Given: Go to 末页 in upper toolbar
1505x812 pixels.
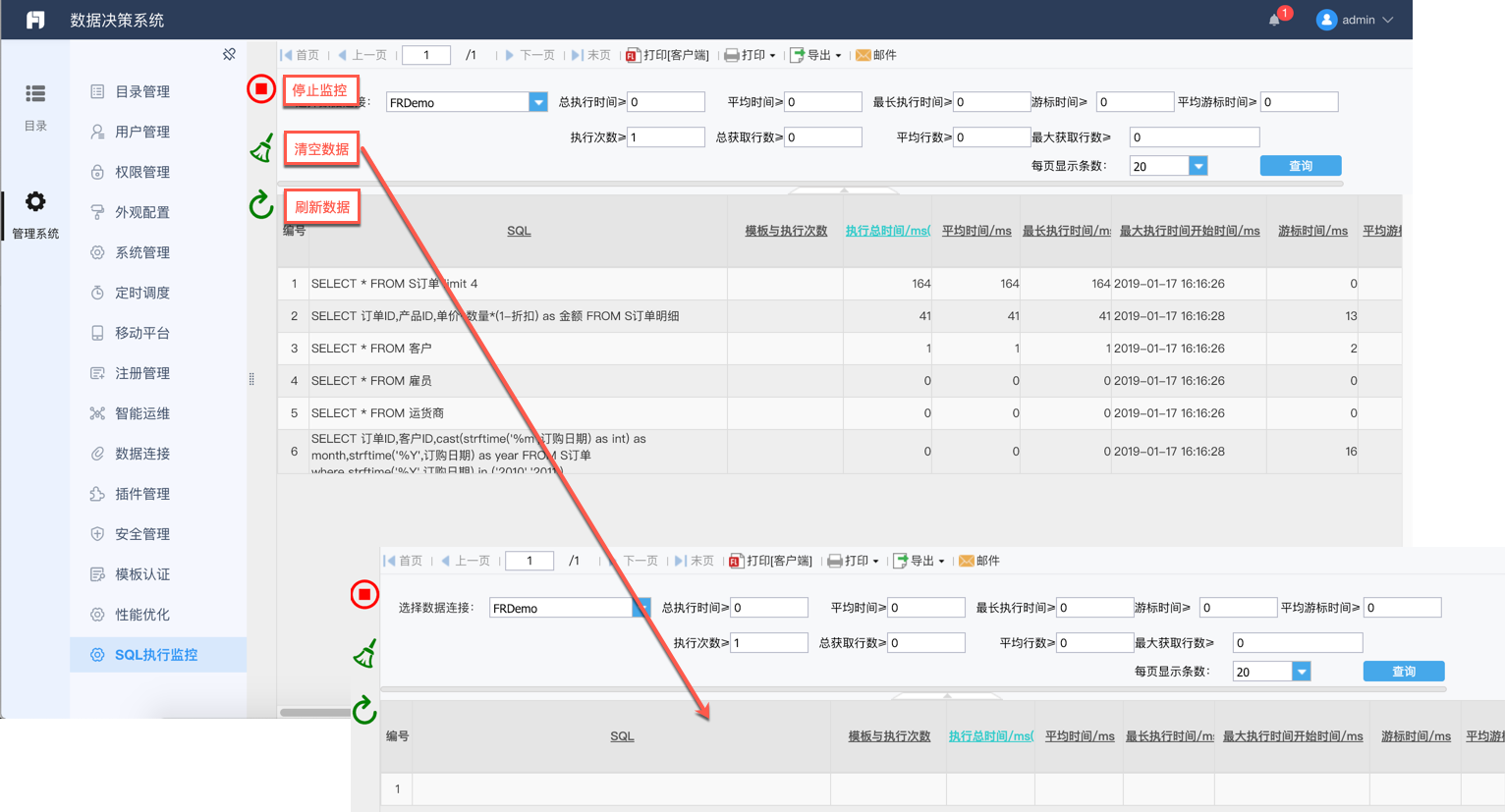Looking at the screenshot, I should pos(591,55).
